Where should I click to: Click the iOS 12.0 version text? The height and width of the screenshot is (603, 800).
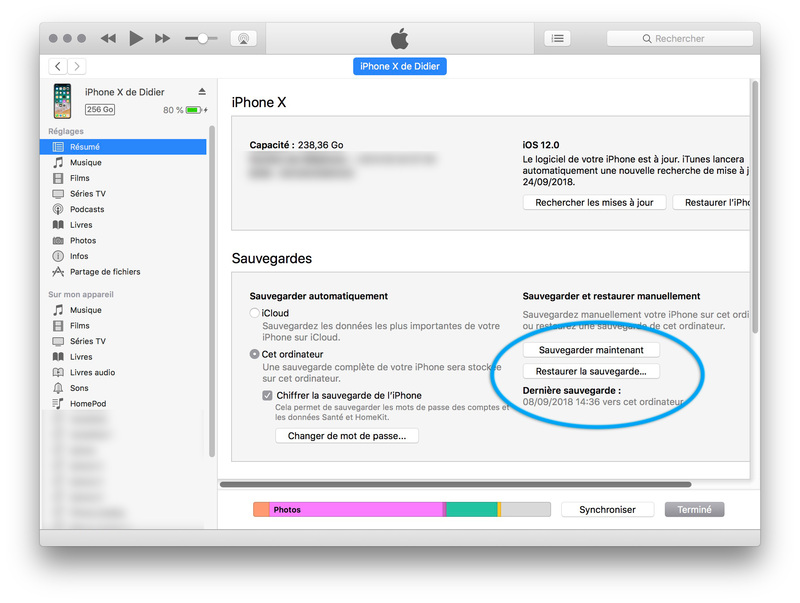[541, 145]
